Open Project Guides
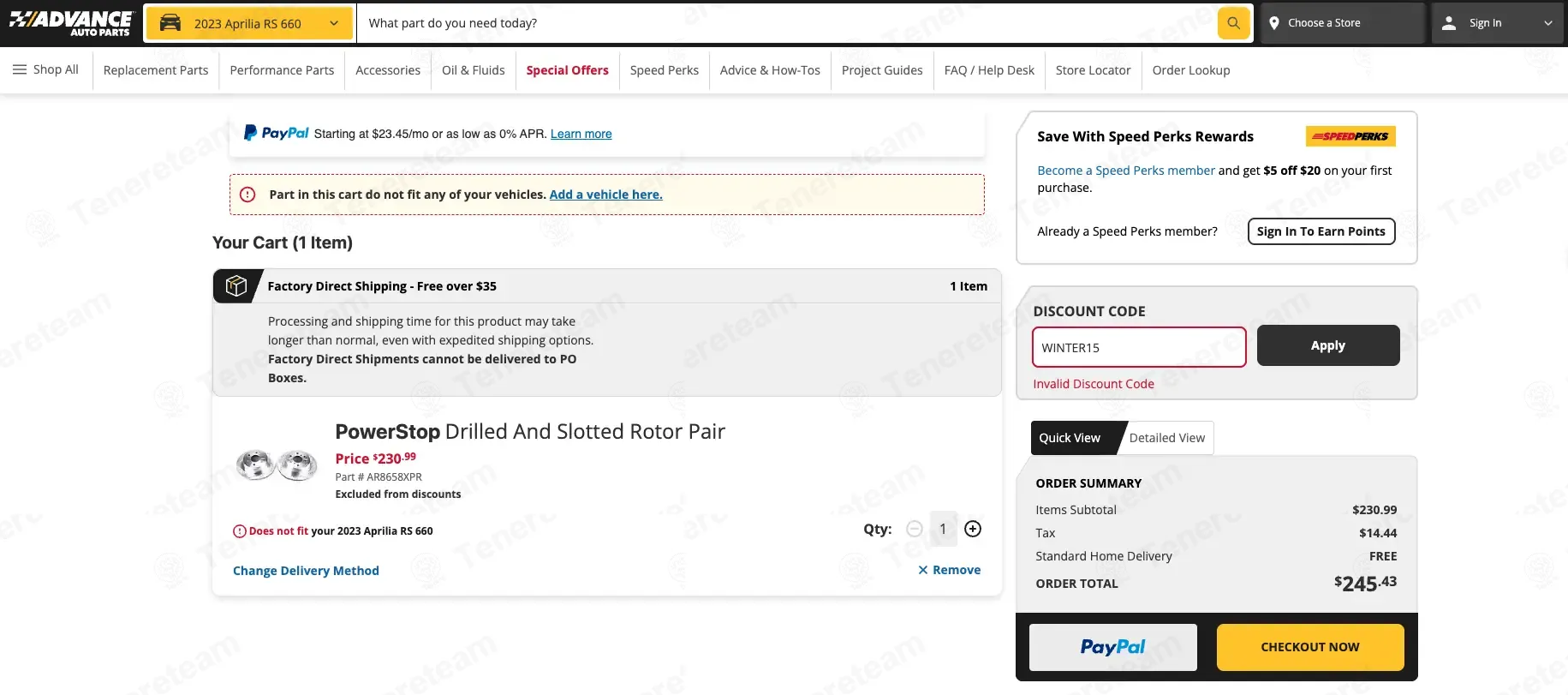The image size is (1568, 695). [x=882, y=70]
